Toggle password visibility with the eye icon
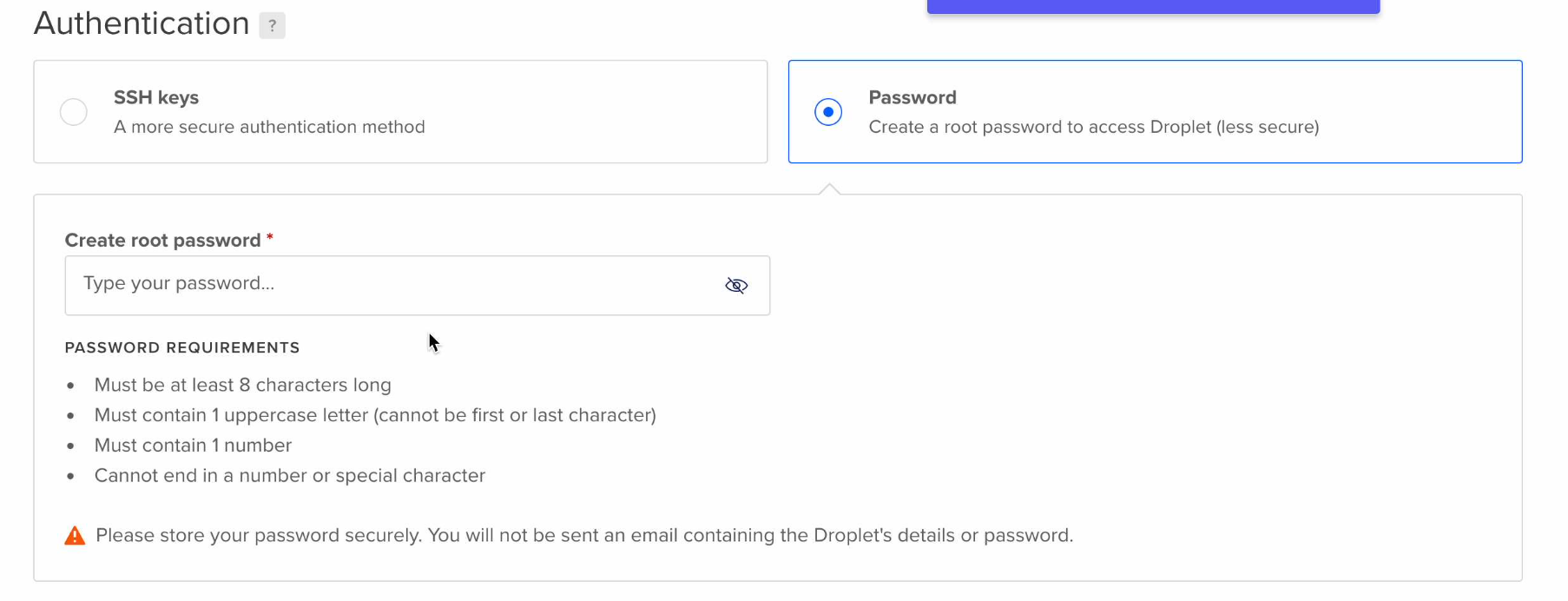Viewport: 1568px width, 601px height. (x=736, y=285)
